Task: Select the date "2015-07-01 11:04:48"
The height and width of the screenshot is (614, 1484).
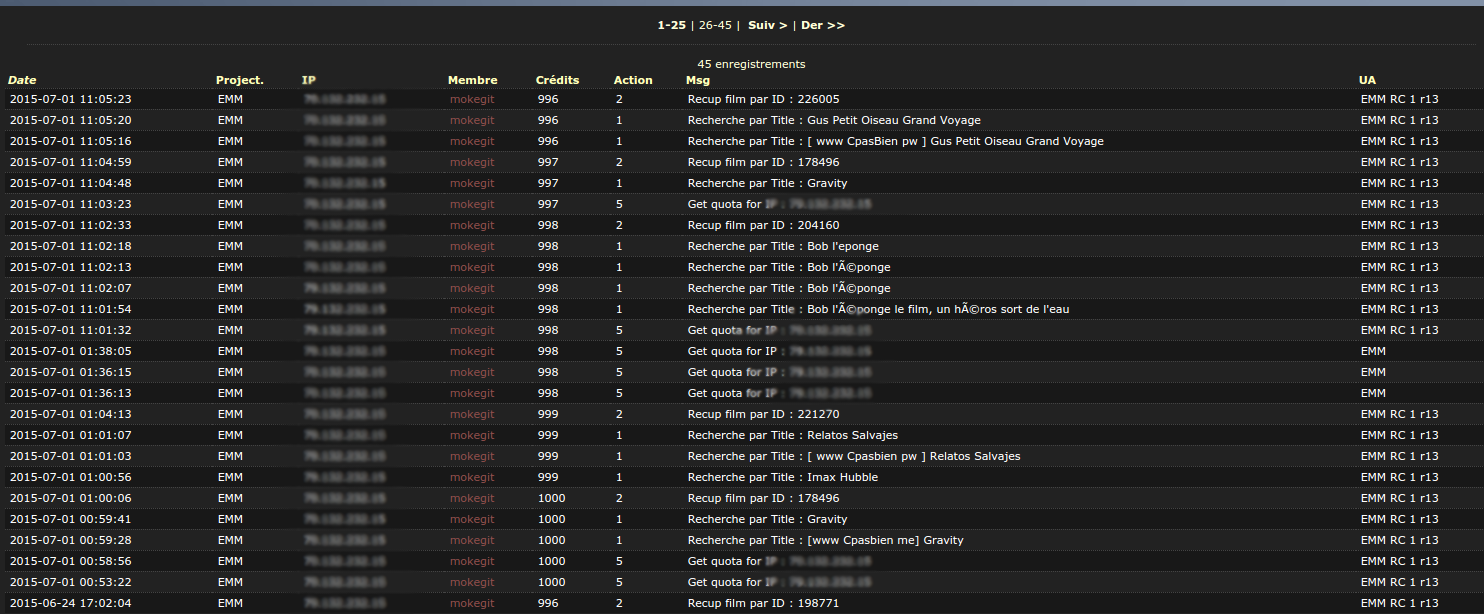Action: coord(70,183)
